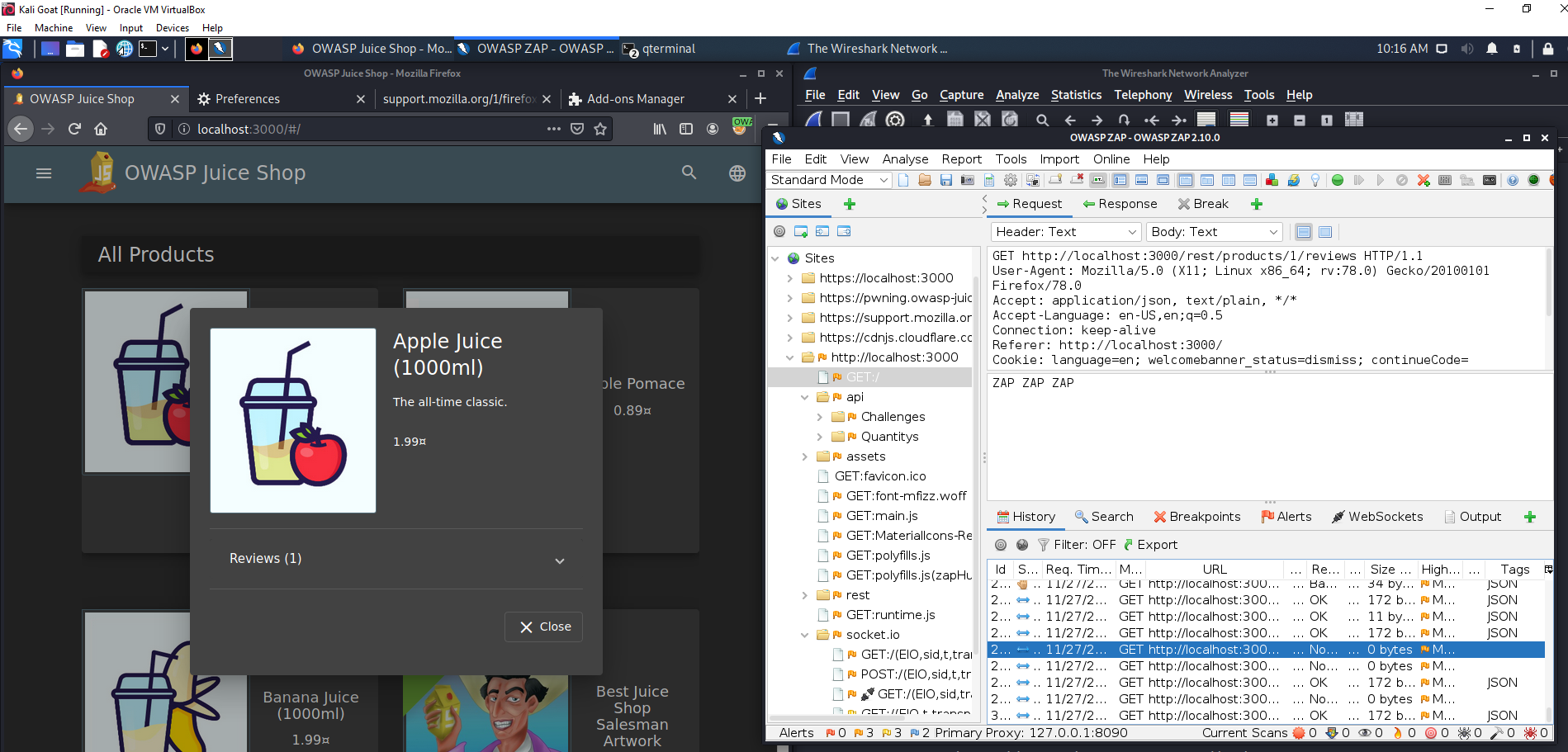
Task: Click Export in History panel
Action: [x=1150, y=545]
